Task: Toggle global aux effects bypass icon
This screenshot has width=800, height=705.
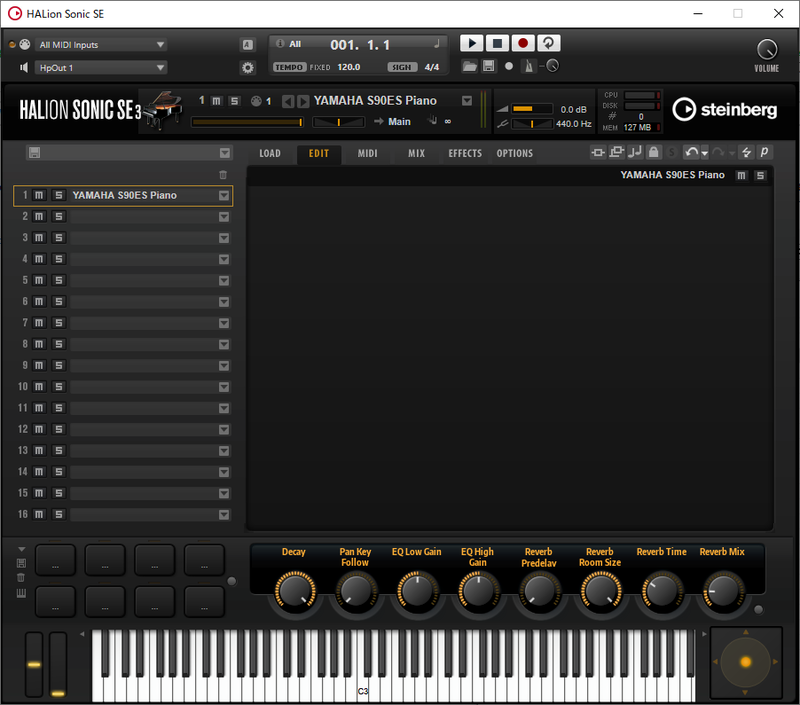Action: click(x=616, y=152)
